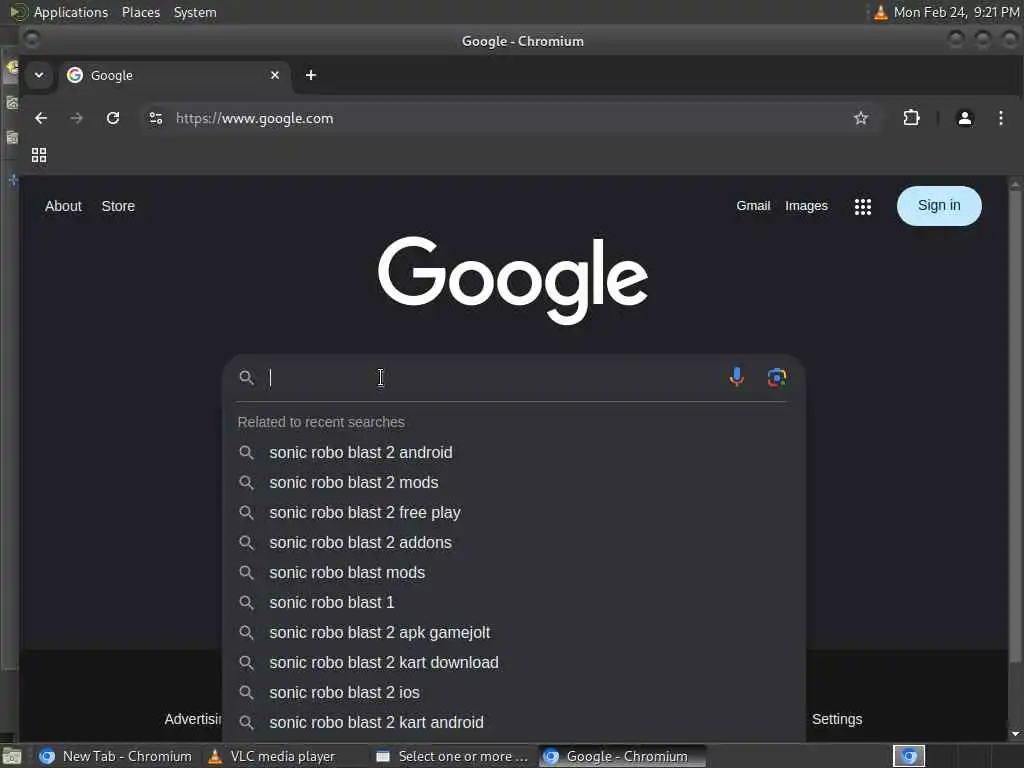Close the Google tab
This screenshot has width=1024, height=768.
point(275,75)
